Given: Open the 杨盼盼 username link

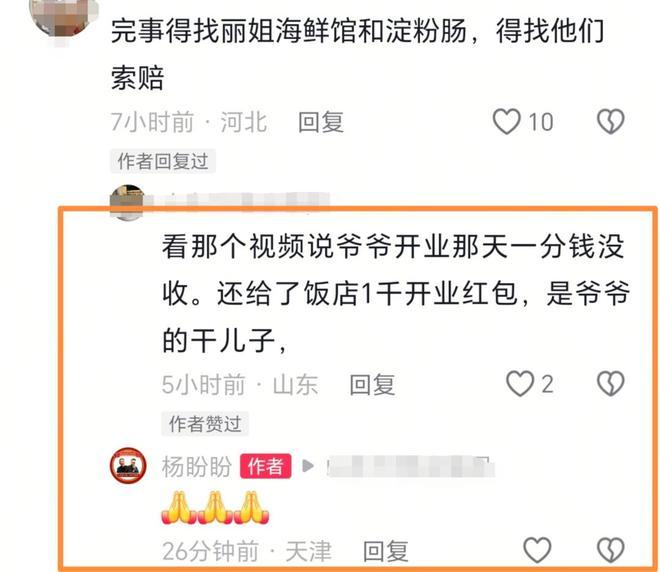Looking at the screenshot, I should [197, 466].
